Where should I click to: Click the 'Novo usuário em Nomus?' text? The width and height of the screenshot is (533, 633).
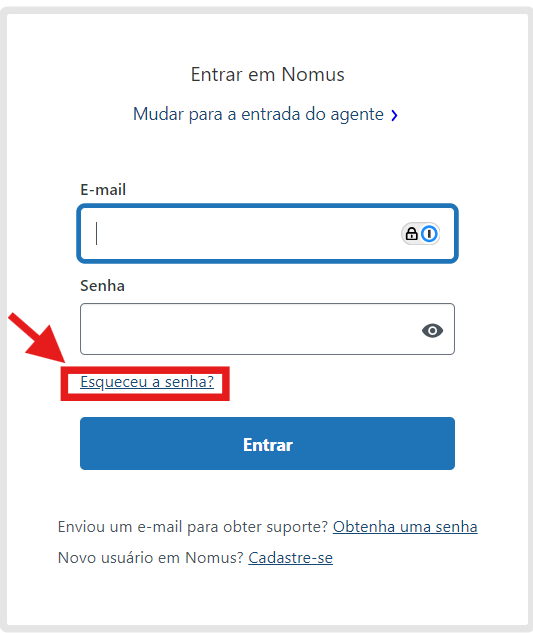point(151,558)
